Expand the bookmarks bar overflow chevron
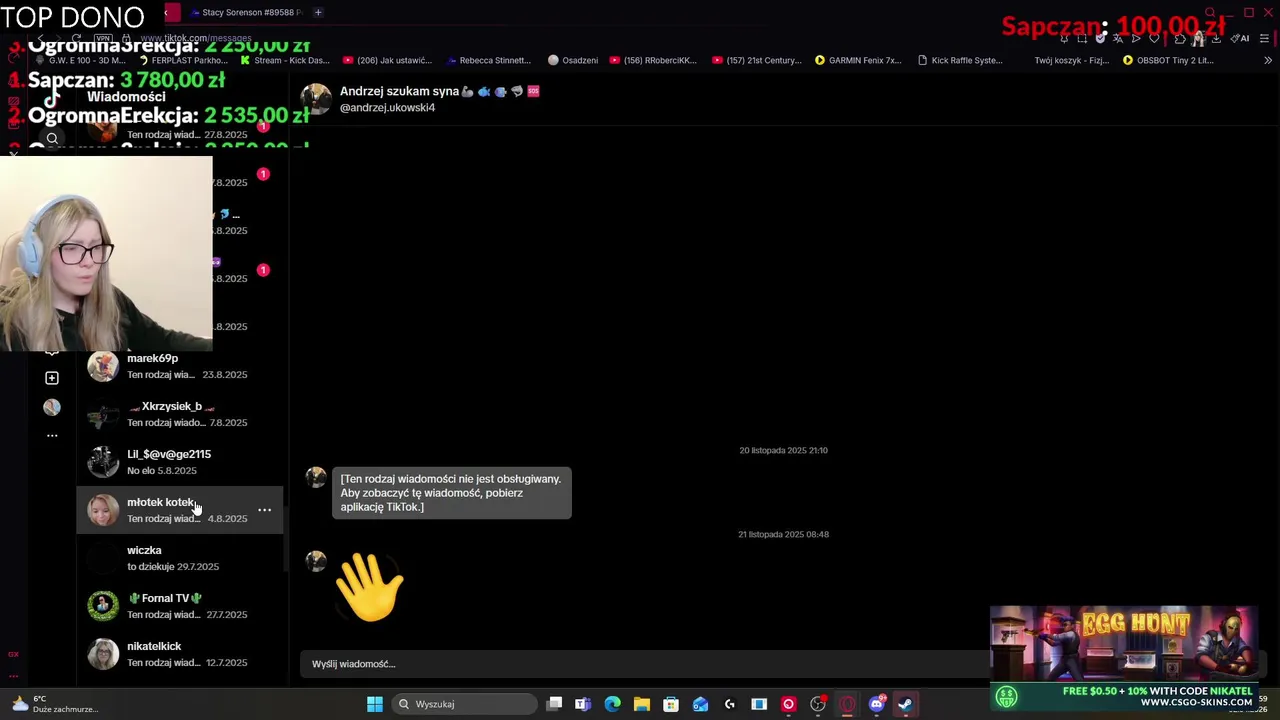 pyautogui.click(x=1268, y=60)
